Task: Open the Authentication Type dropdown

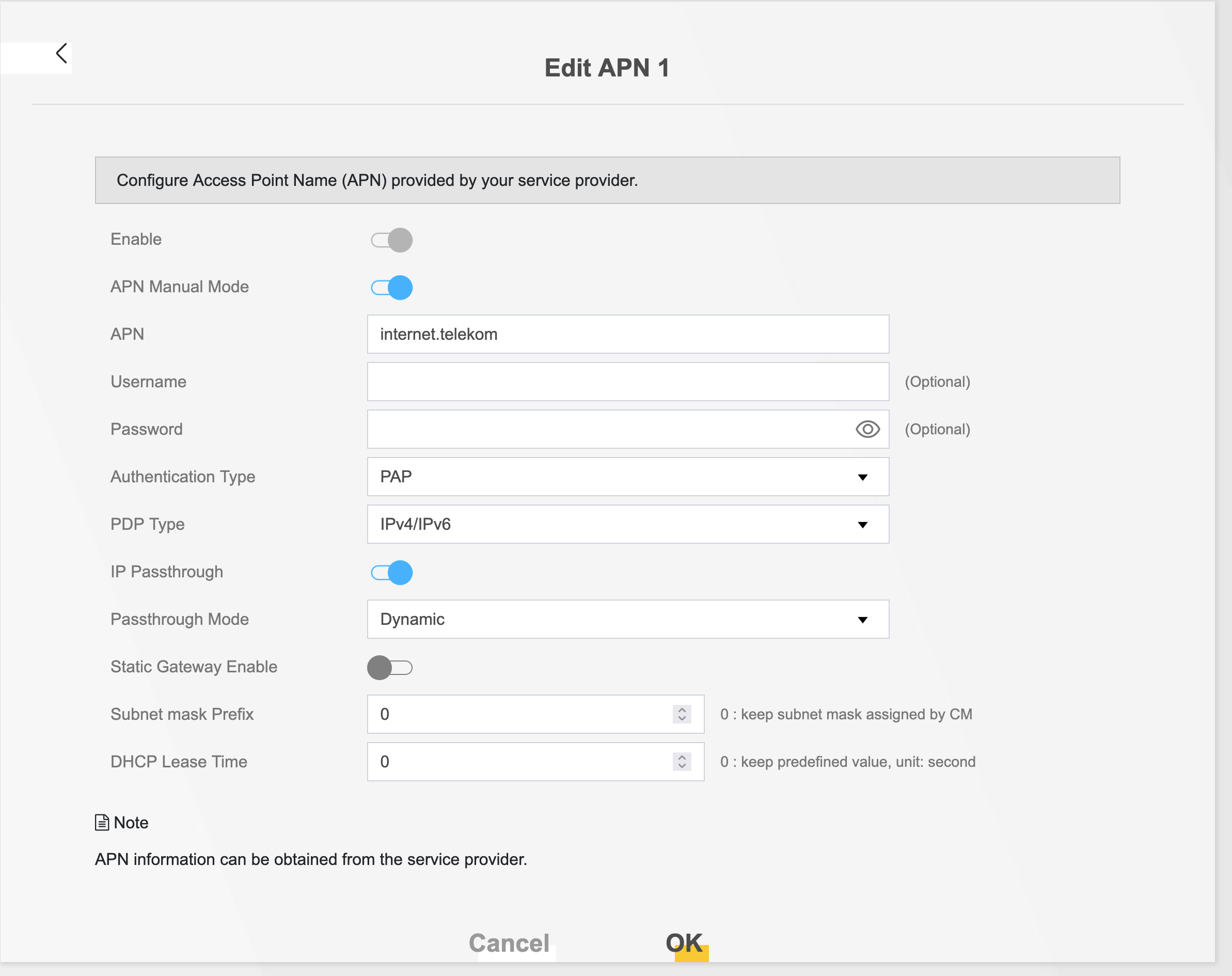Action: click(627, 477)
